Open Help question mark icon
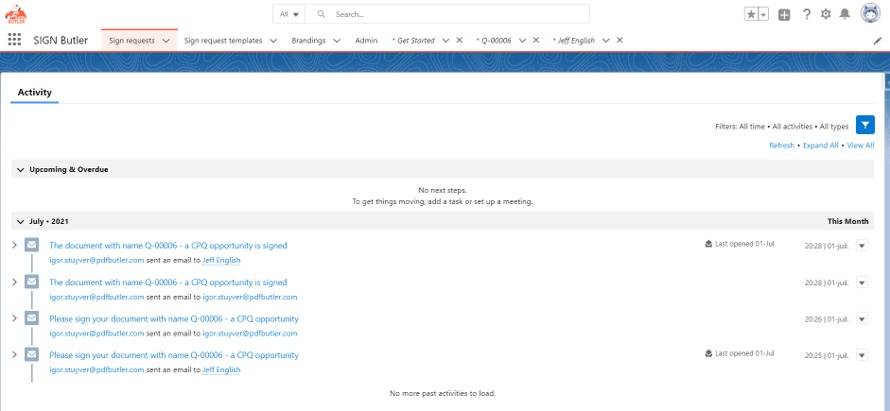Screen dimensions: 890x411 click(x=807, y=14)
